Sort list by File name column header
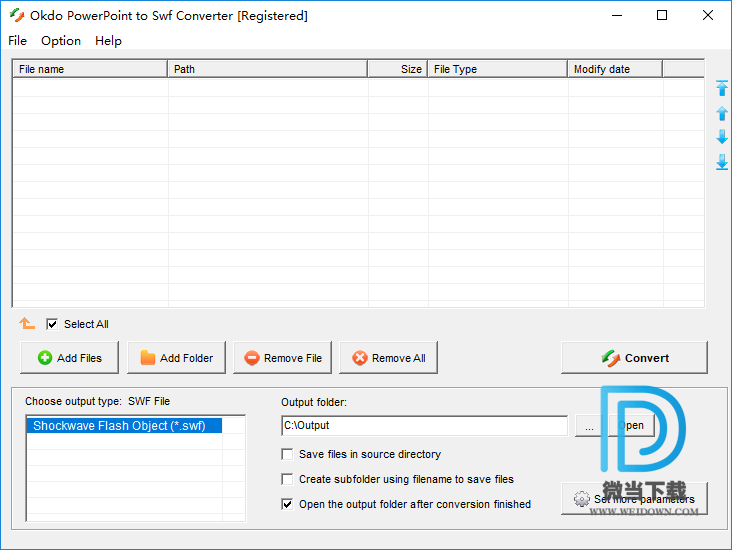 [90, 69]
